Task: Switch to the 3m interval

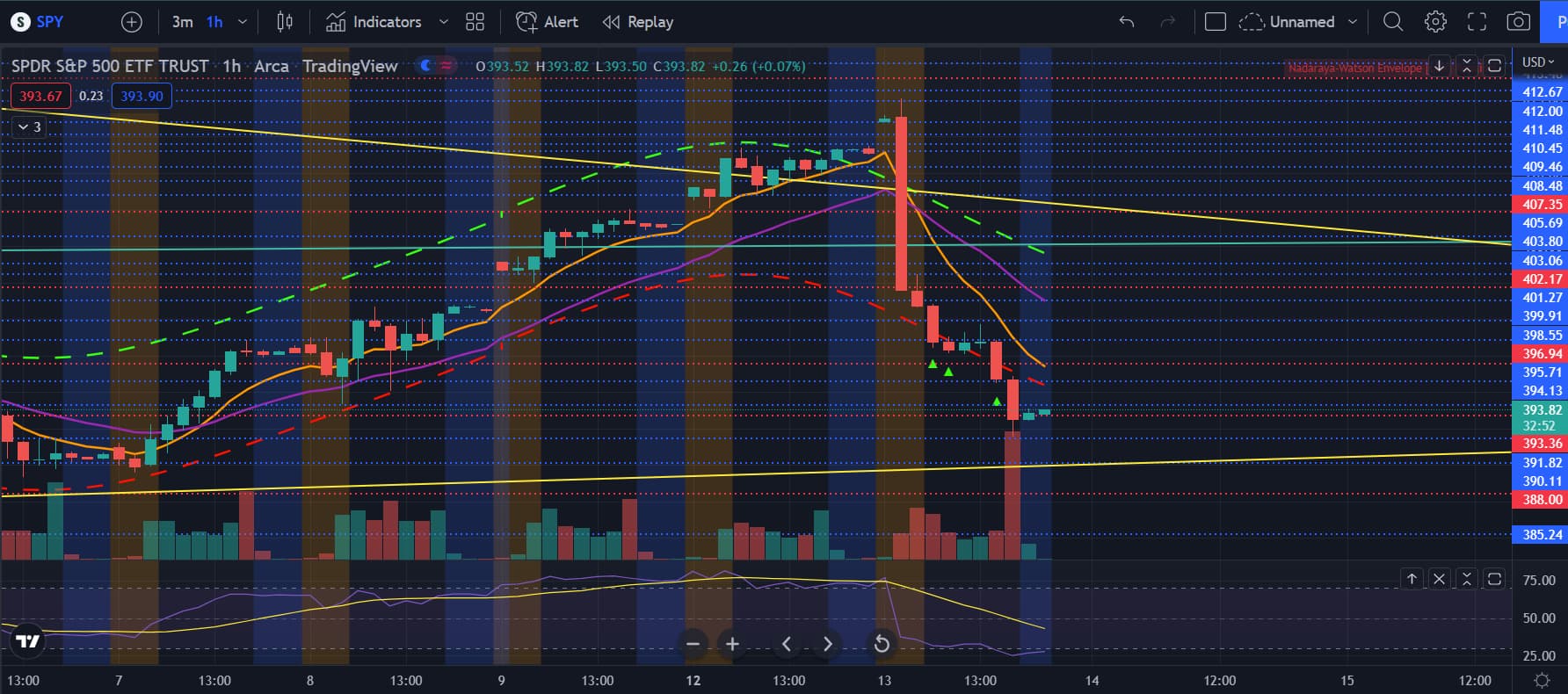Action: 182,22
